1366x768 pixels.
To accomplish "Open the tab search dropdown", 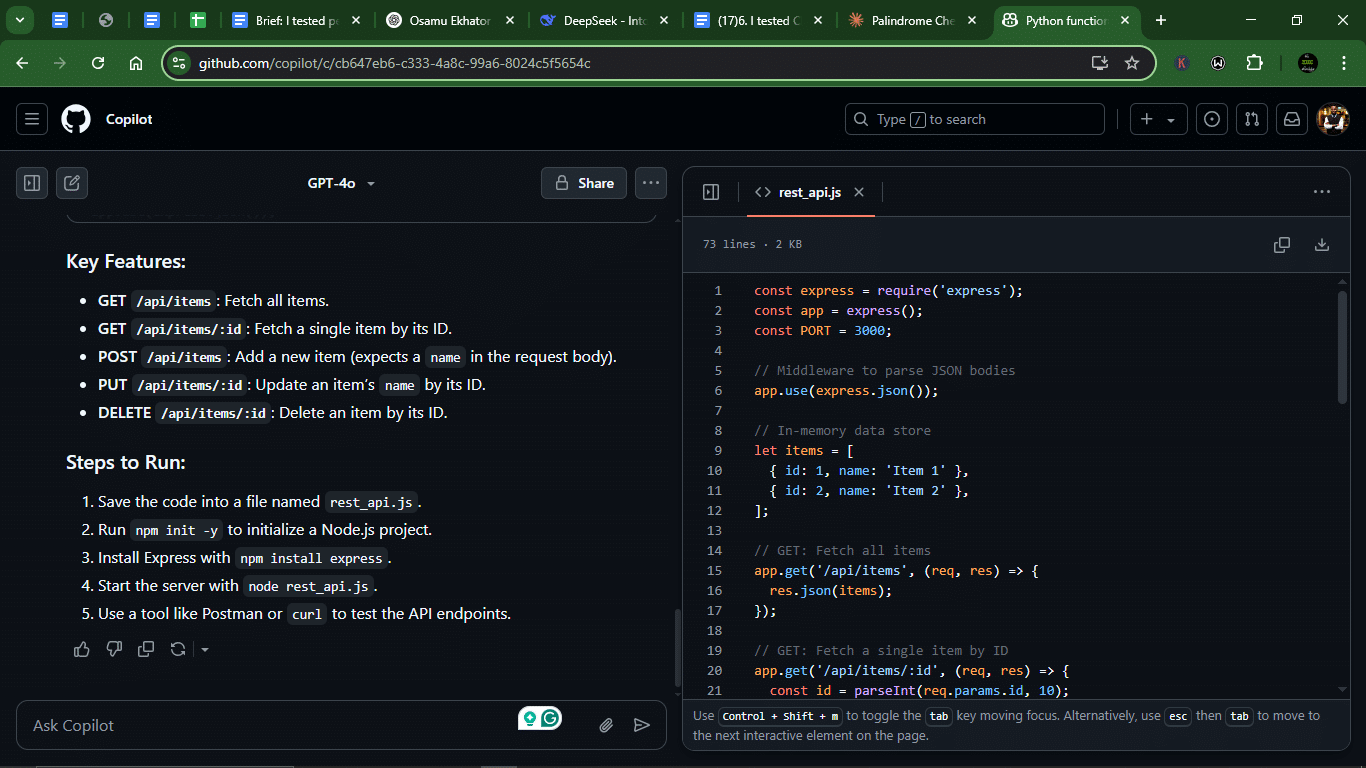I will (19, 20).
